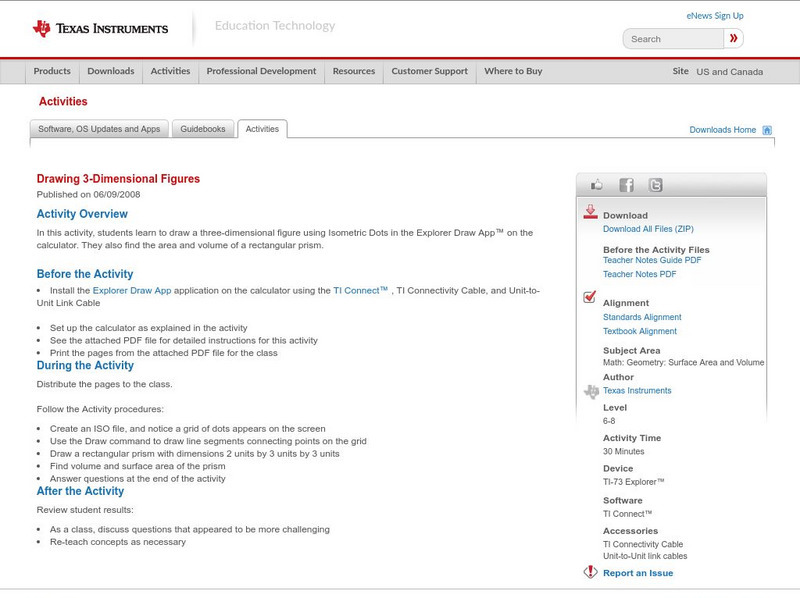The image size is (800, 598).
Task: Open the Customer Support menu
Action: (x=429, y=72)
